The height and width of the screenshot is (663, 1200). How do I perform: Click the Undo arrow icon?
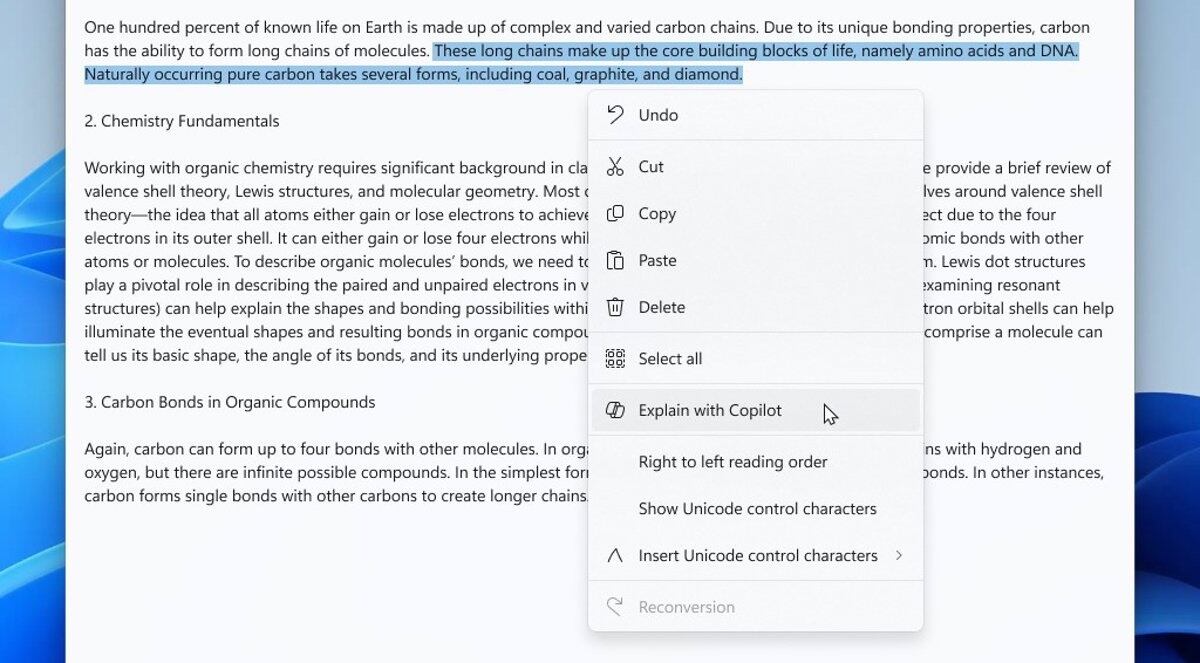[x=615, y=114]
